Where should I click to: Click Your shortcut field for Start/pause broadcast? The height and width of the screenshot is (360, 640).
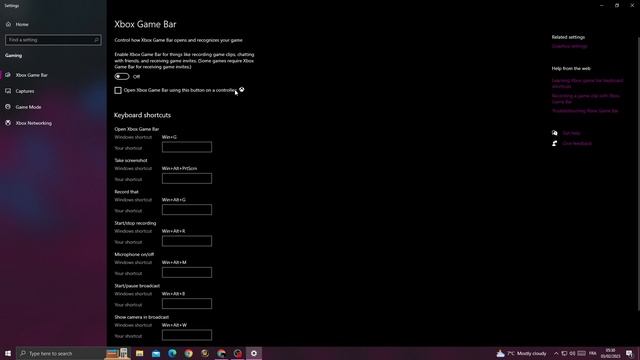(187, 304)
